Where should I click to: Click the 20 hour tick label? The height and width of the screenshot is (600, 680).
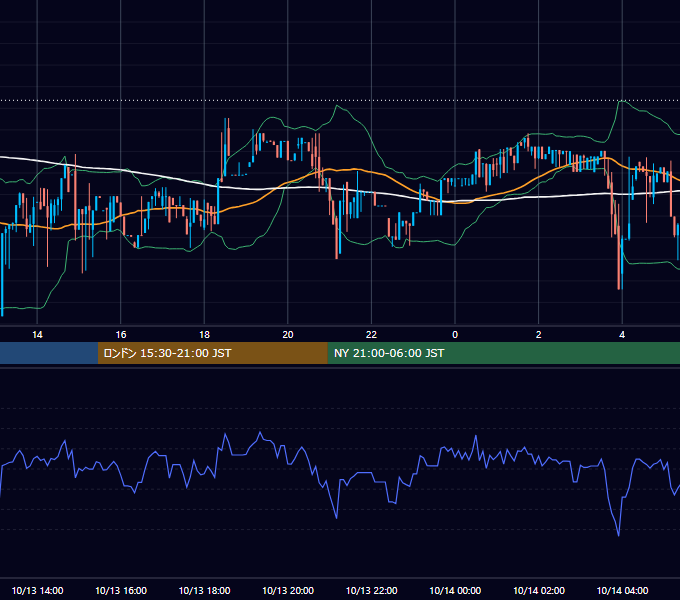point(288,334)
